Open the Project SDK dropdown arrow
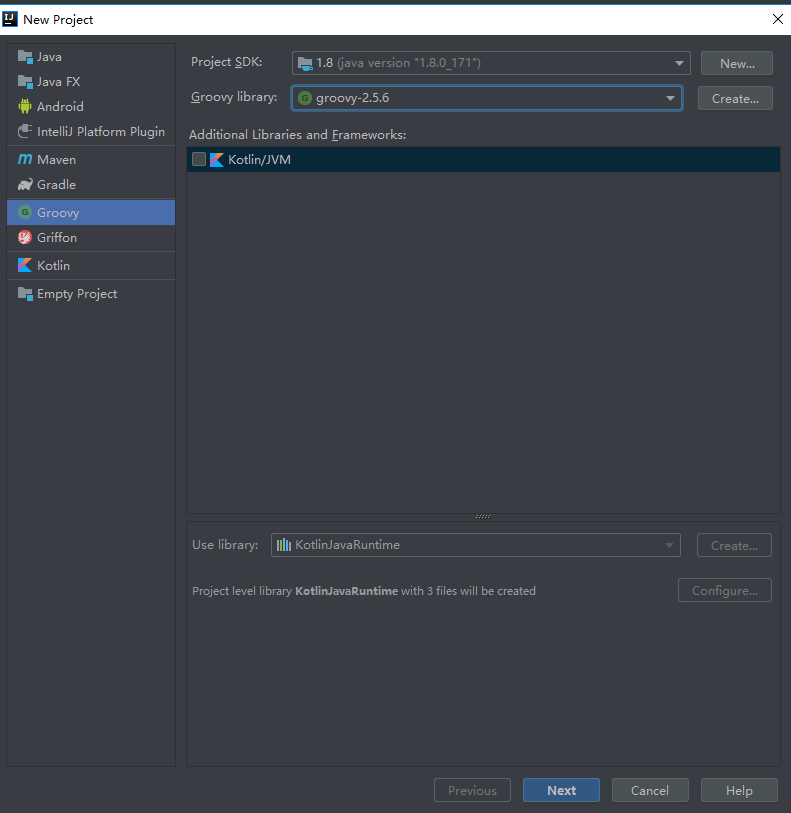 679,63
